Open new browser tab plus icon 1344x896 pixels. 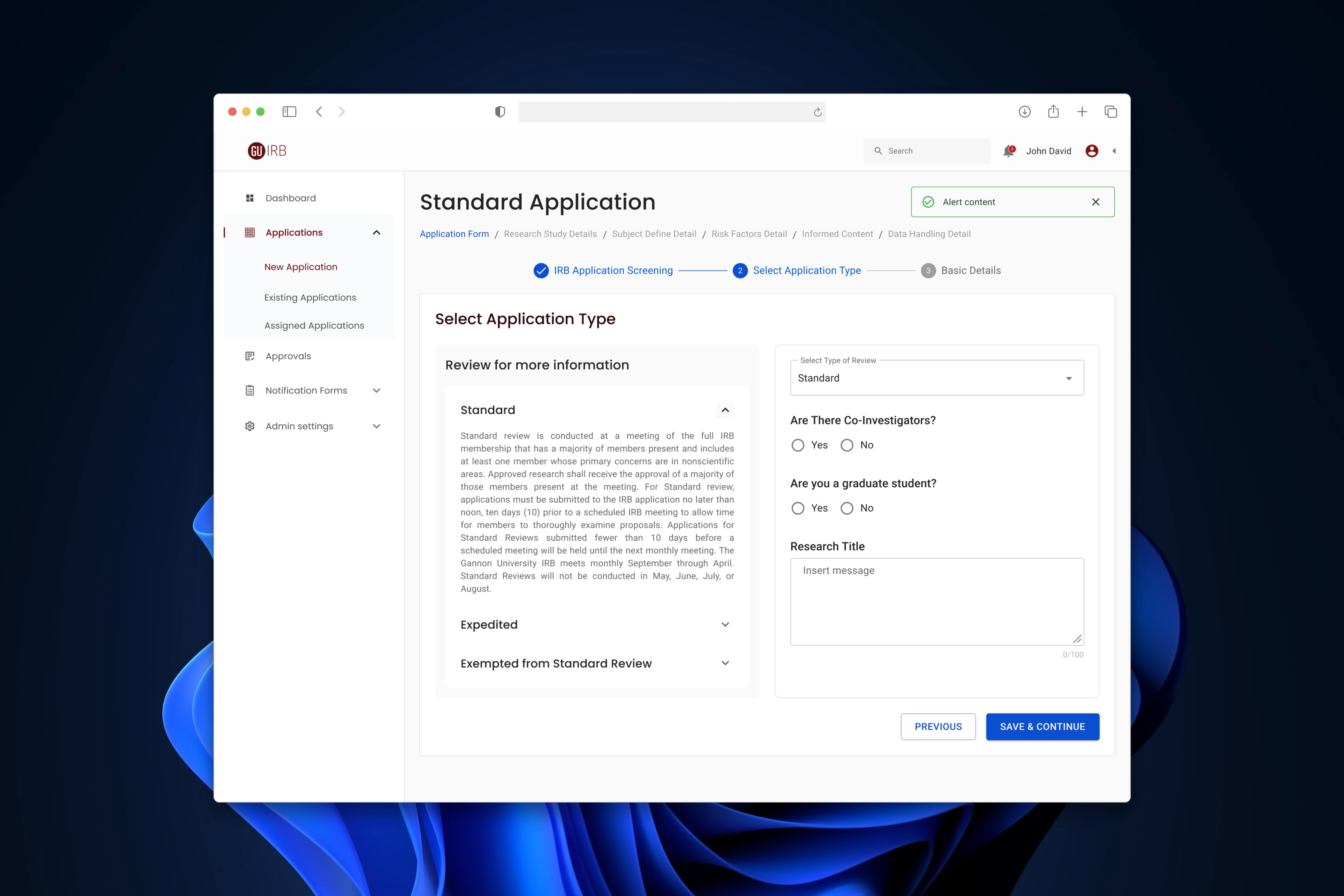[x=1082, y=112]
